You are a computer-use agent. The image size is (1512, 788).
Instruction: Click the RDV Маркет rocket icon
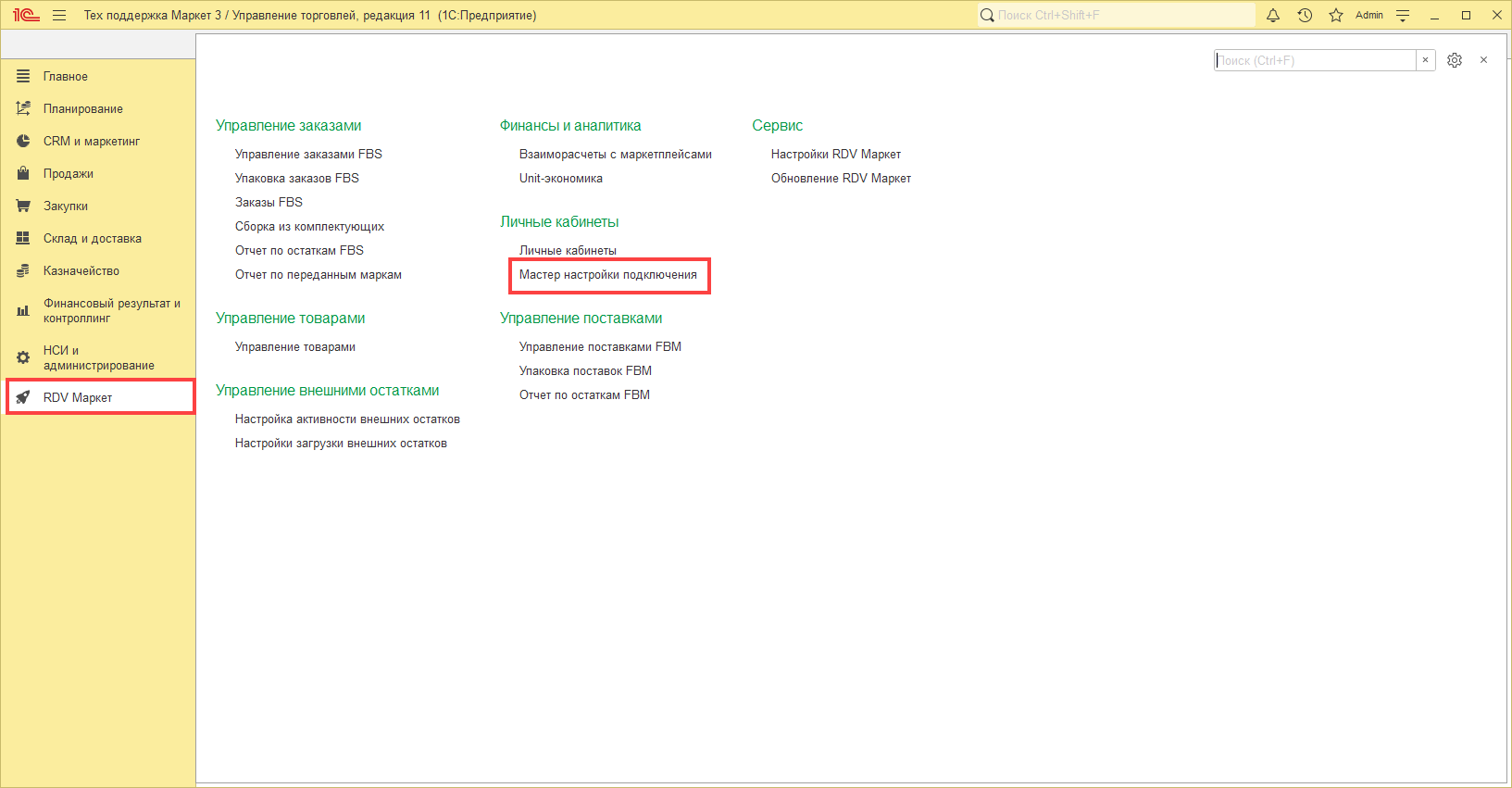23,397
